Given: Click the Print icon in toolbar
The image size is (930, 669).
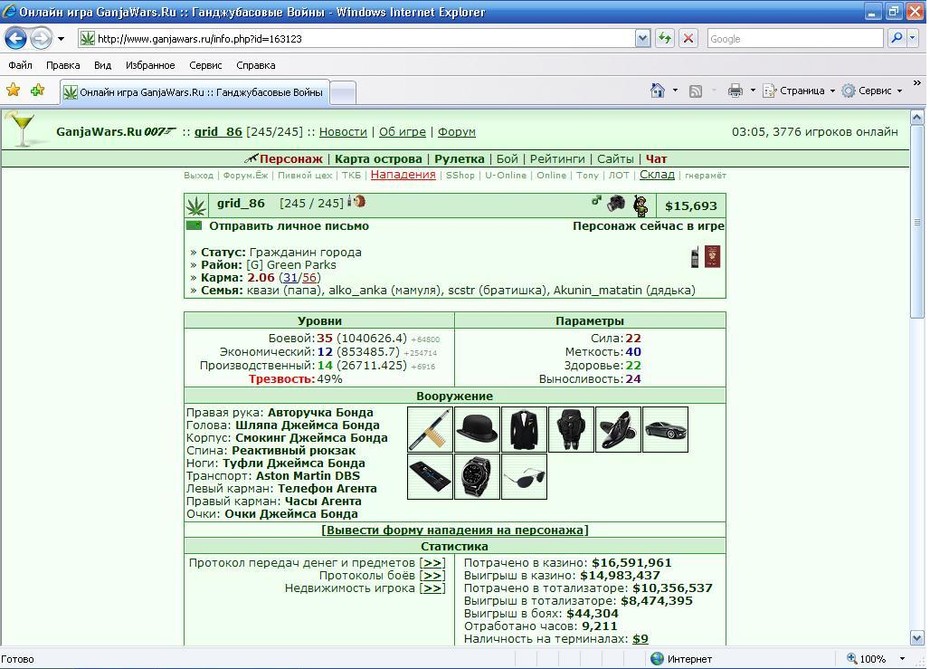Looking at the screenshot, I should click(735, 91).
